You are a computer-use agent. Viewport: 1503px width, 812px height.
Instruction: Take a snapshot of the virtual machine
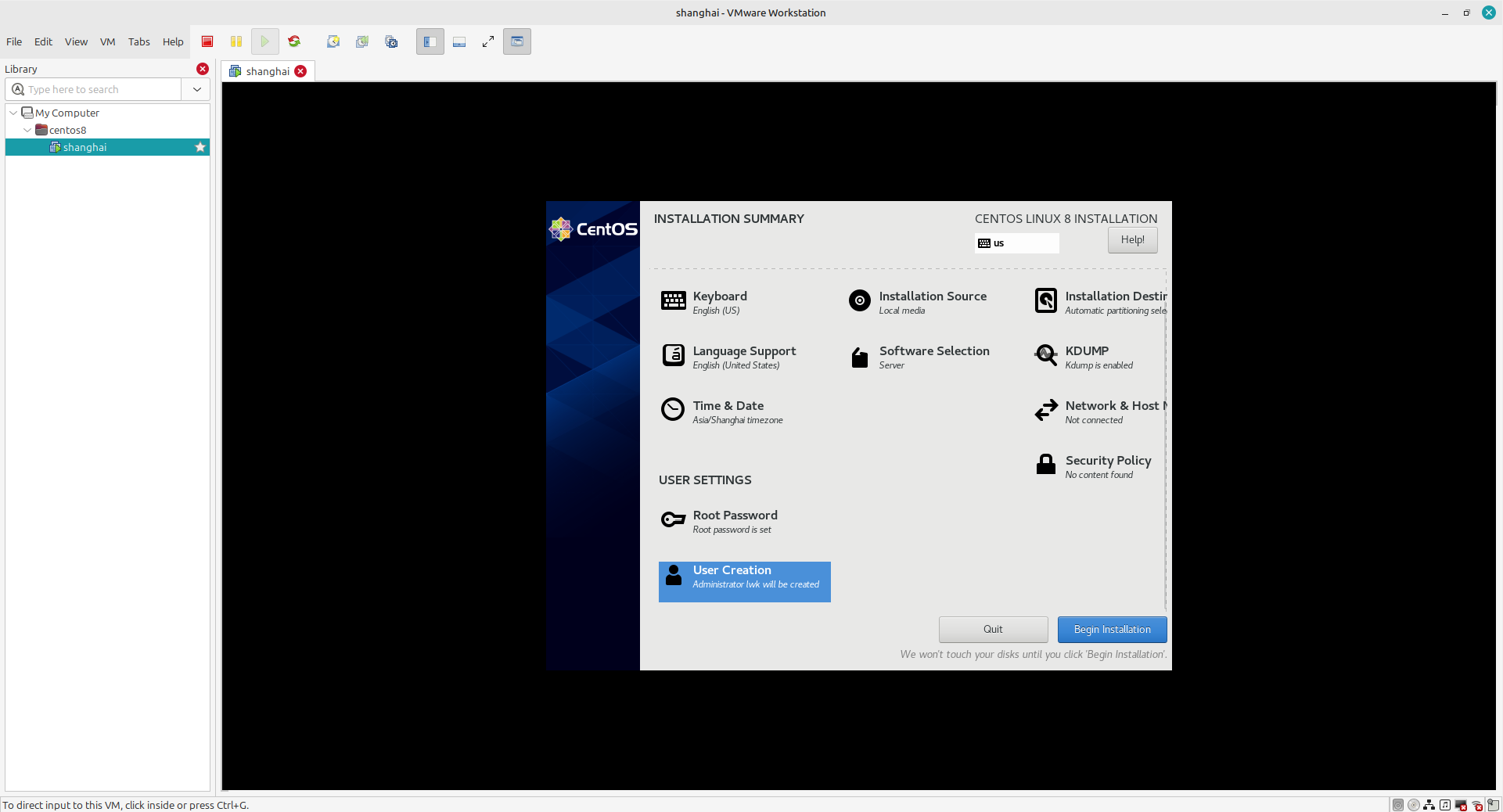coord(333,41)
